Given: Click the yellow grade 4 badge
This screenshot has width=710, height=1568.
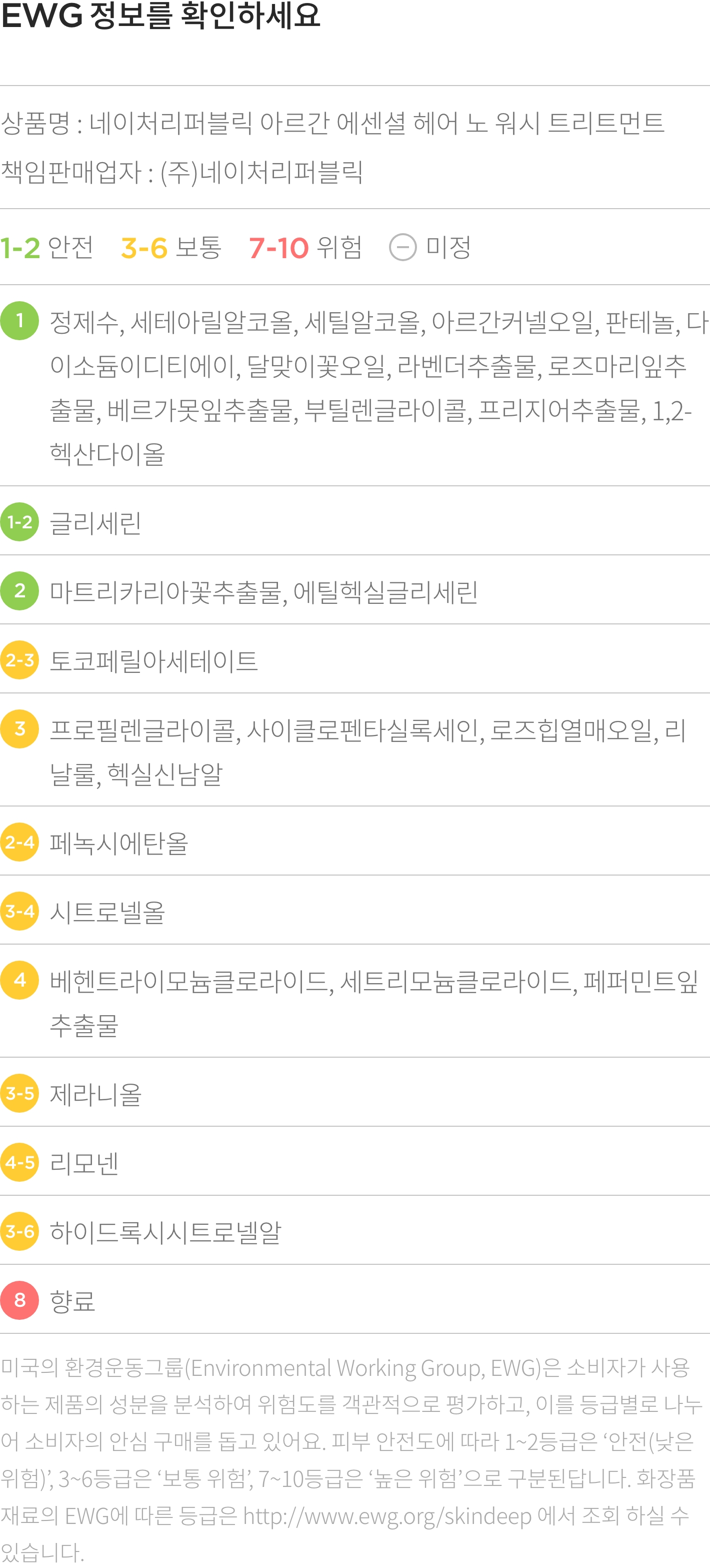Looking at the screenshot, I should (x=19, y=980).
